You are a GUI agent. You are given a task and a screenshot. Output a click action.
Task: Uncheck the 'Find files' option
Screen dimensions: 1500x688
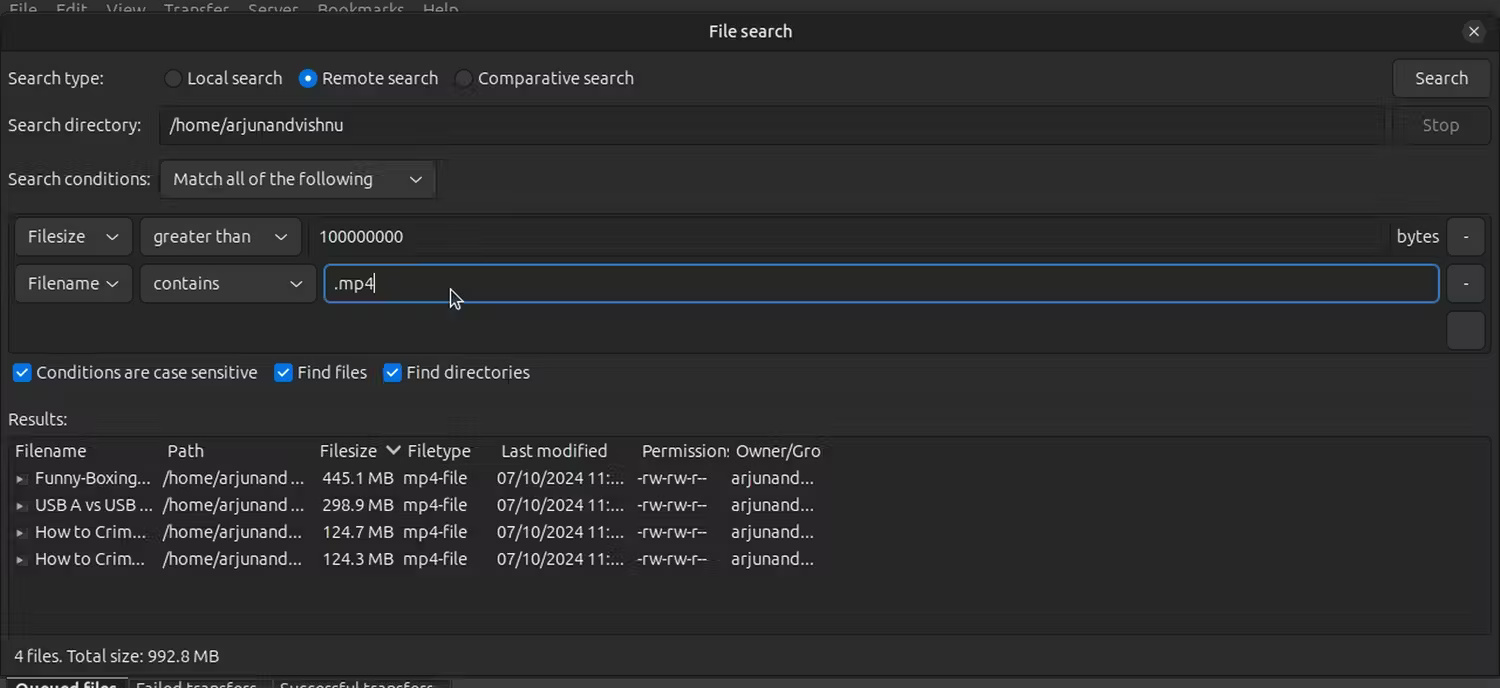[283, 372]
